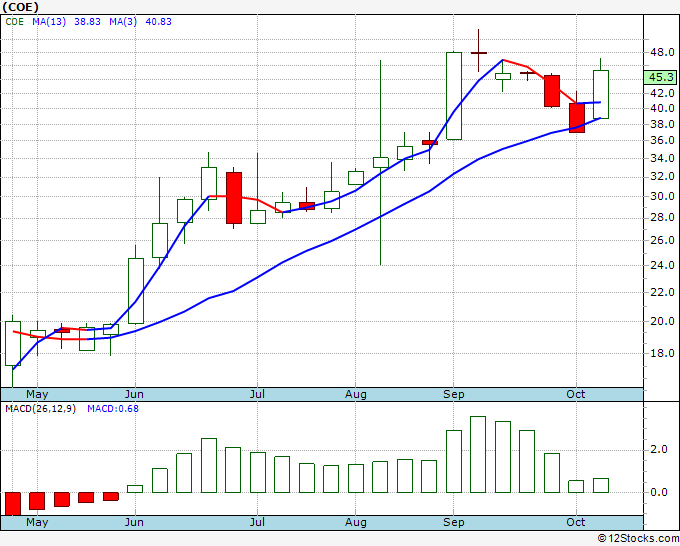The image size is (680, 546).
Task: Click the 24.0 price axis label
Action: (x=662, y=265)
